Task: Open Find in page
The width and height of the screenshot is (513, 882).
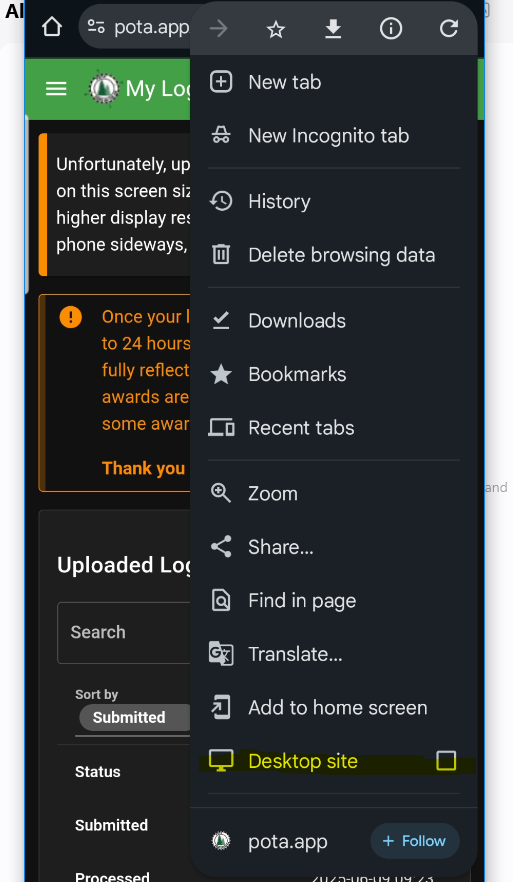Action: tap(334, 600)
